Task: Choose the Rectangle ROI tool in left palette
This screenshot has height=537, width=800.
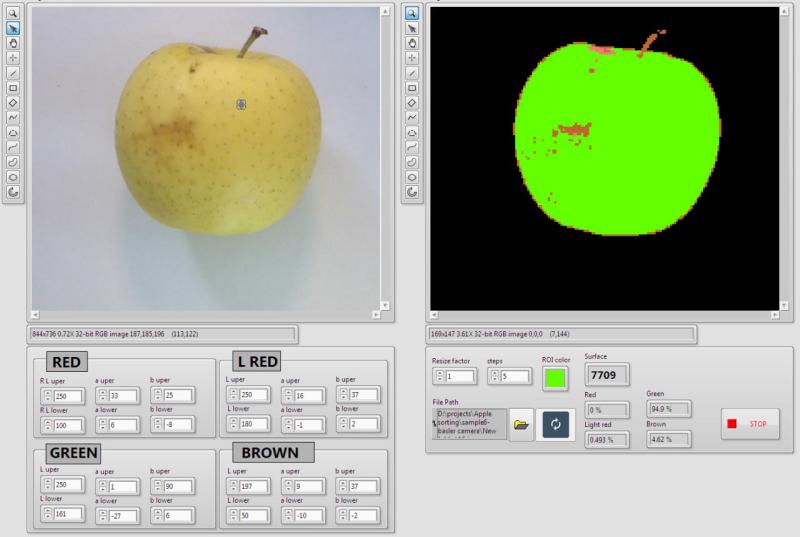Action: (14, 87)
